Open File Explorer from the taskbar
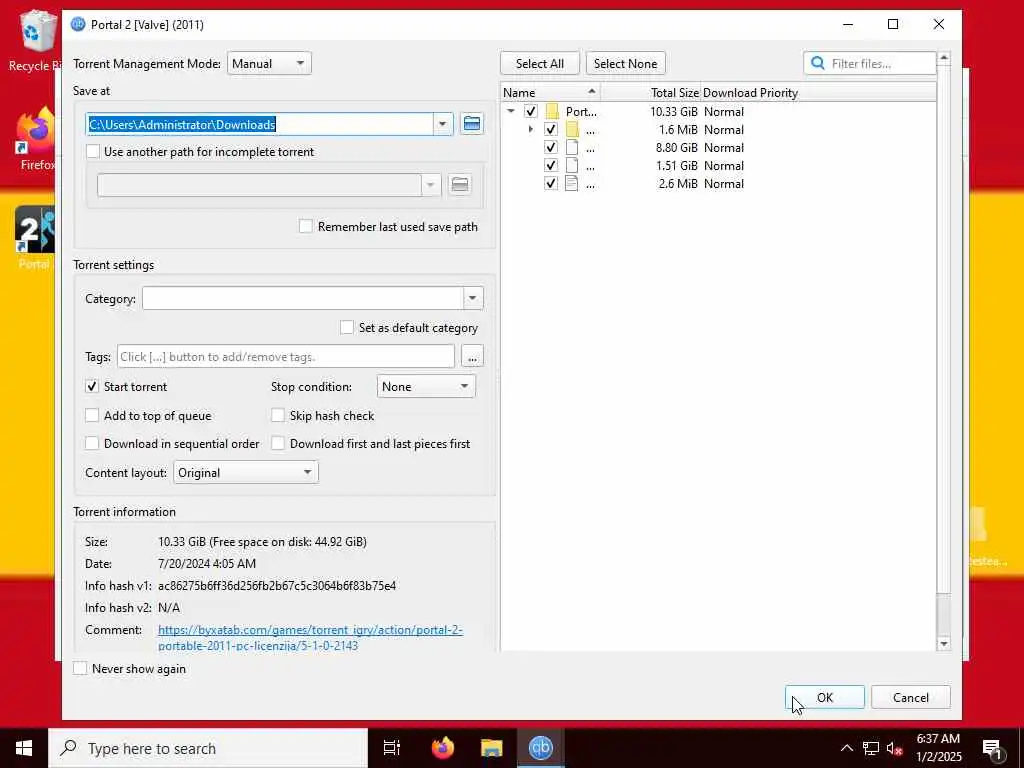The height and width of the screenshot is (768, 1024). [491, 748]
